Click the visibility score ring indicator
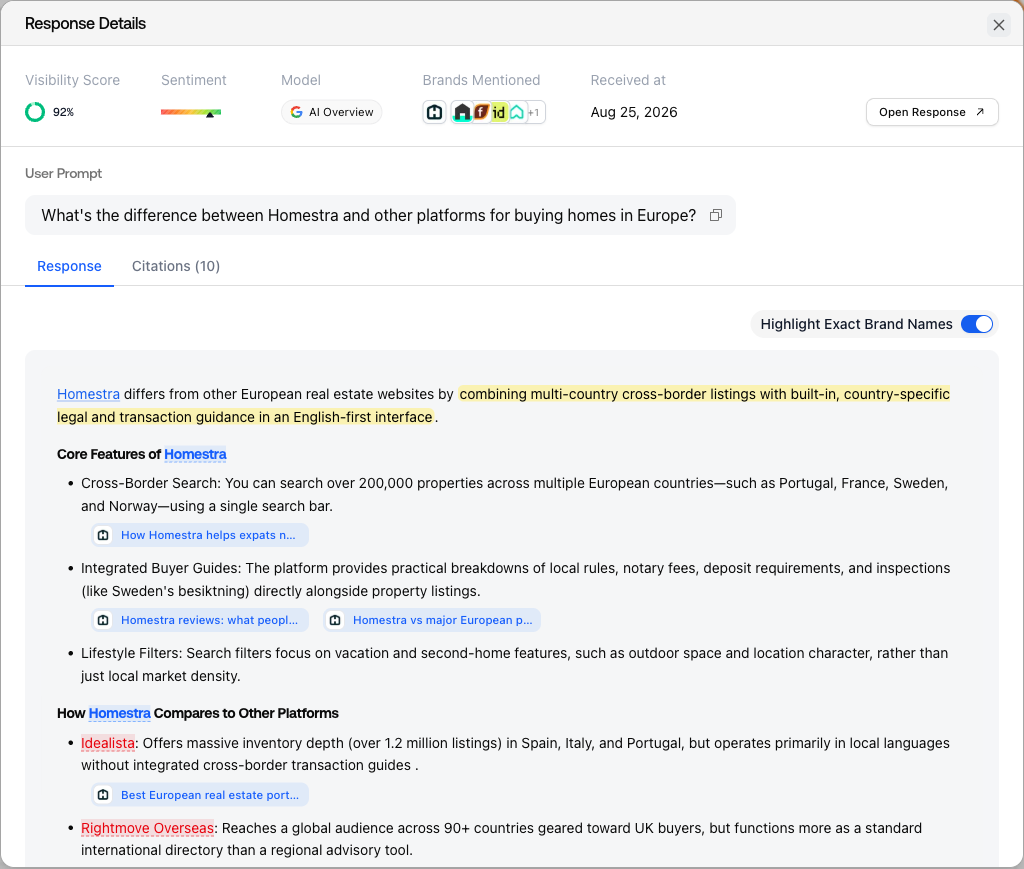Viewport: 1024px width, 869px height. (35, 112)
